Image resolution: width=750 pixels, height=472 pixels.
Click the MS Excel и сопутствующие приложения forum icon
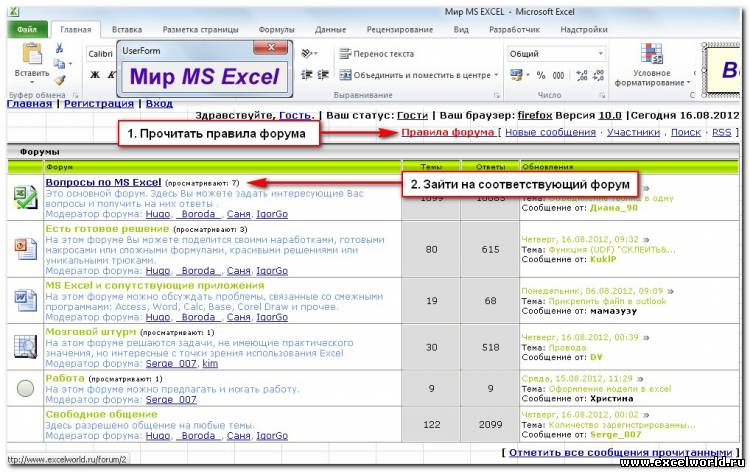click(x=25, y=301)
